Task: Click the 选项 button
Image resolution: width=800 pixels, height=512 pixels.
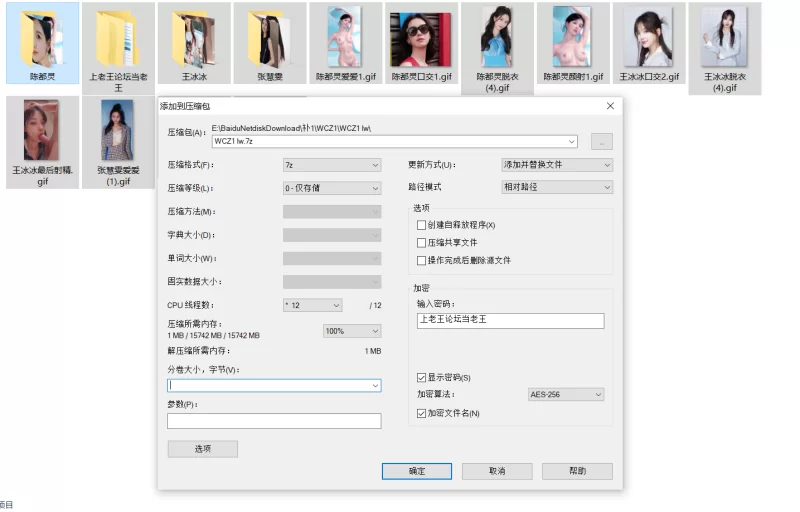Action: [202, 449]
